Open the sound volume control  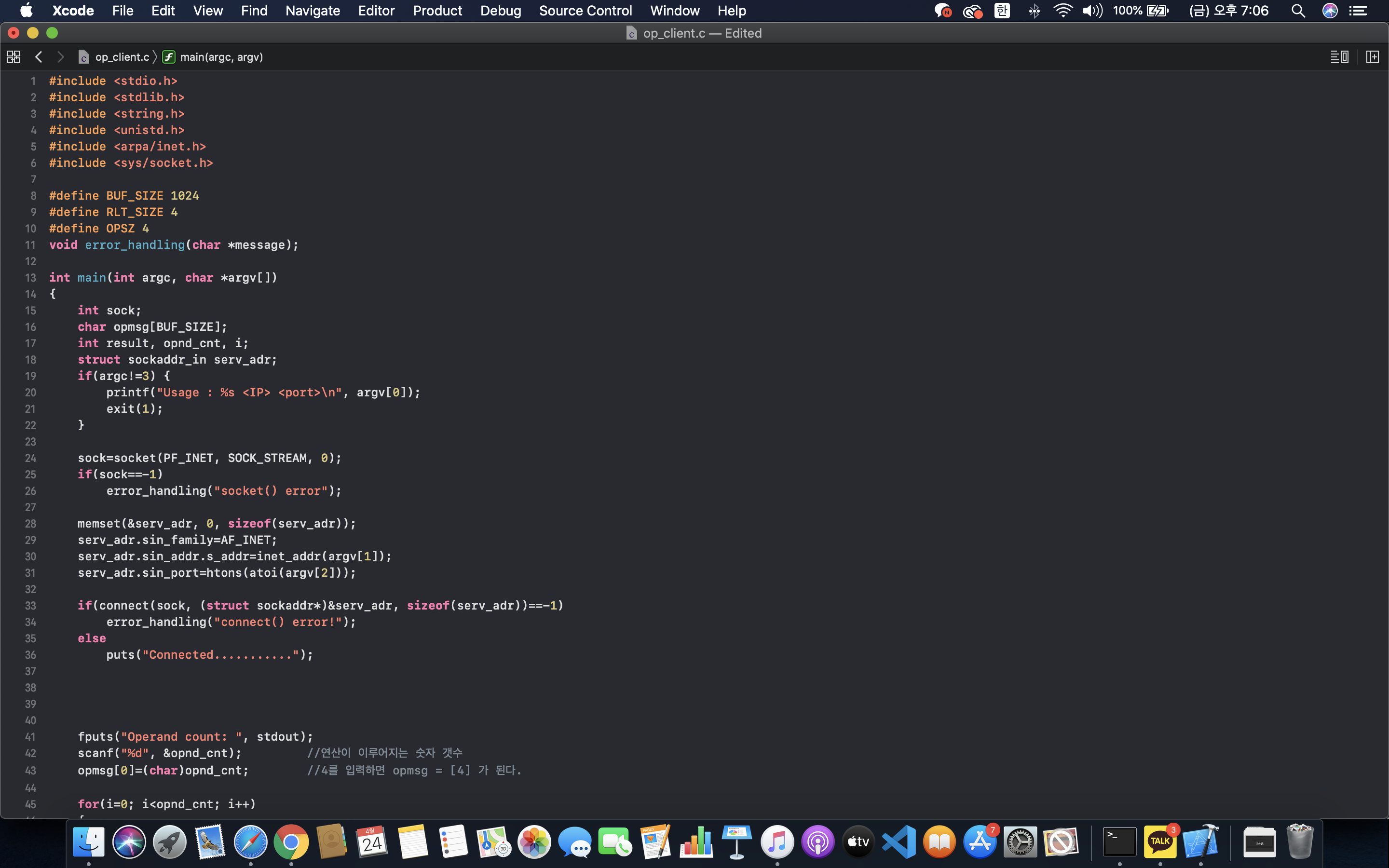click(1092, 10)
